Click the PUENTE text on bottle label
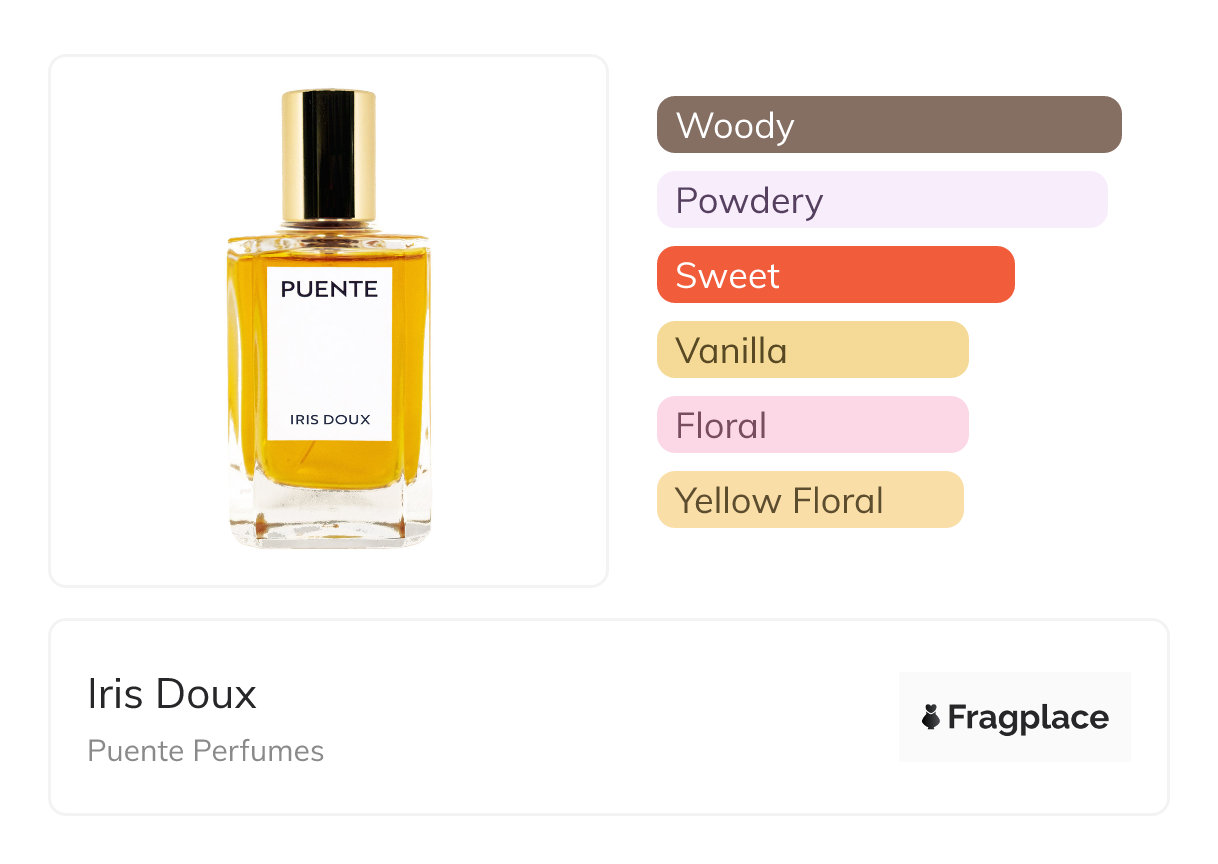The height and width of the screenshot is (864, 1218). (x=329, y=290)
